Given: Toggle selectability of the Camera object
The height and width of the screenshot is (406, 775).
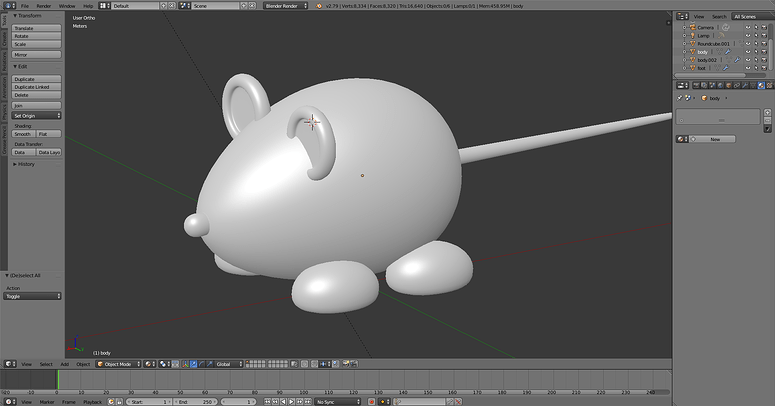Looking at the screenshot, I should [x=756, y=27].
